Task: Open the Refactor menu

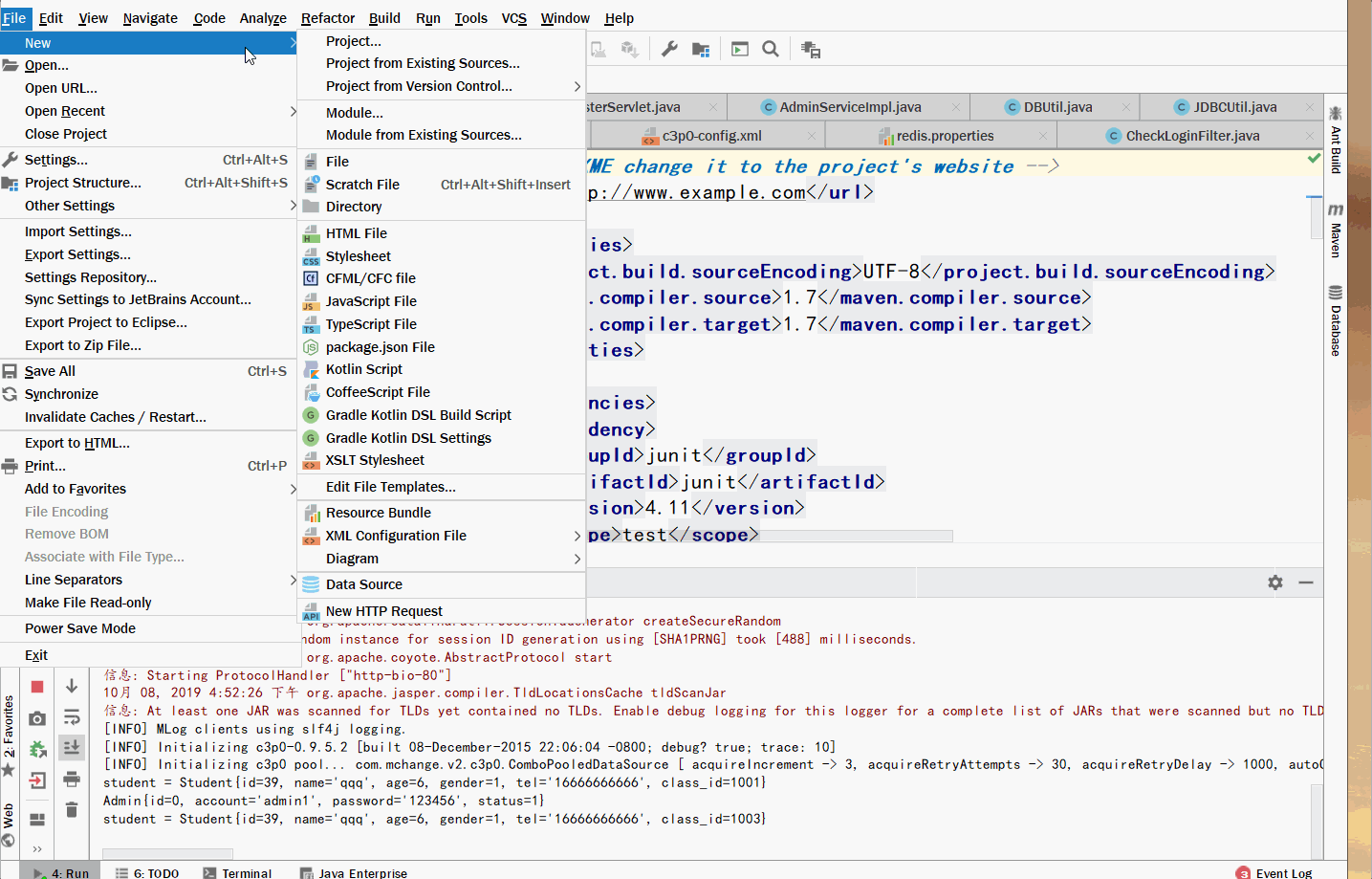Action: pos(328,17)
